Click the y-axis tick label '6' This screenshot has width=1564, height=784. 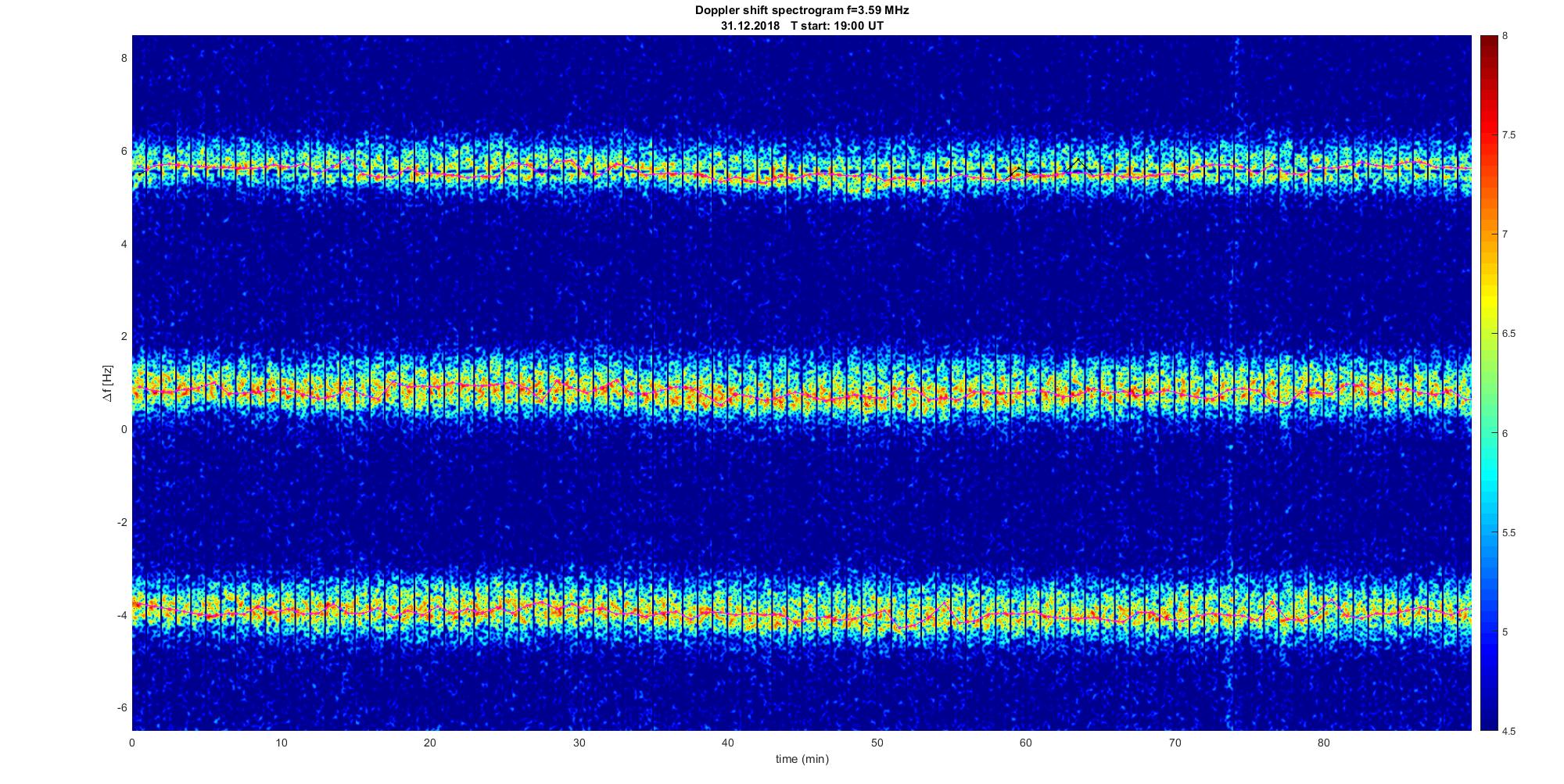coord(123,151)
